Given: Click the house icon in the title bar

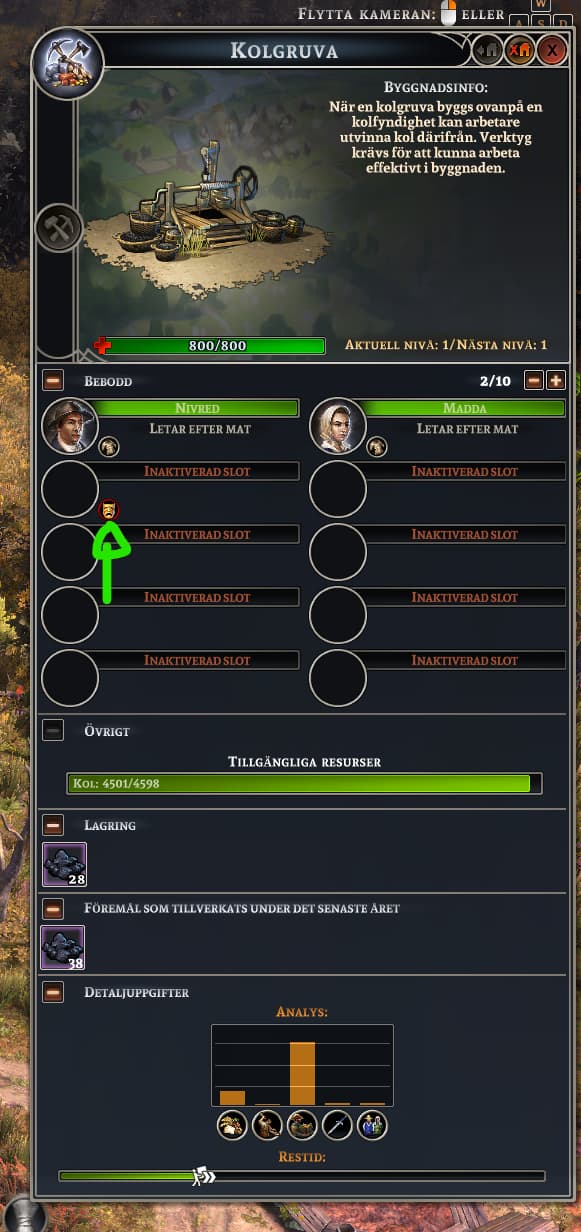Looking at the screenshot, I should tap(487, 49).
